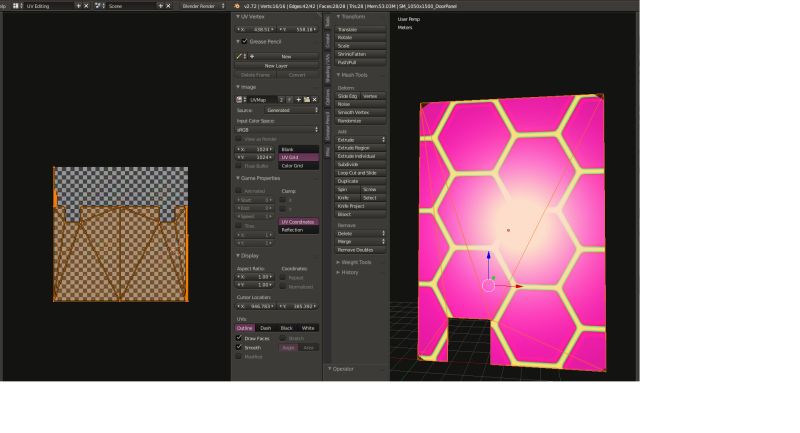This screenshot has height=433, width=800.
Task: Click the grease pencil draw icon
Action: pyautogui.click(x=239, y=57)
